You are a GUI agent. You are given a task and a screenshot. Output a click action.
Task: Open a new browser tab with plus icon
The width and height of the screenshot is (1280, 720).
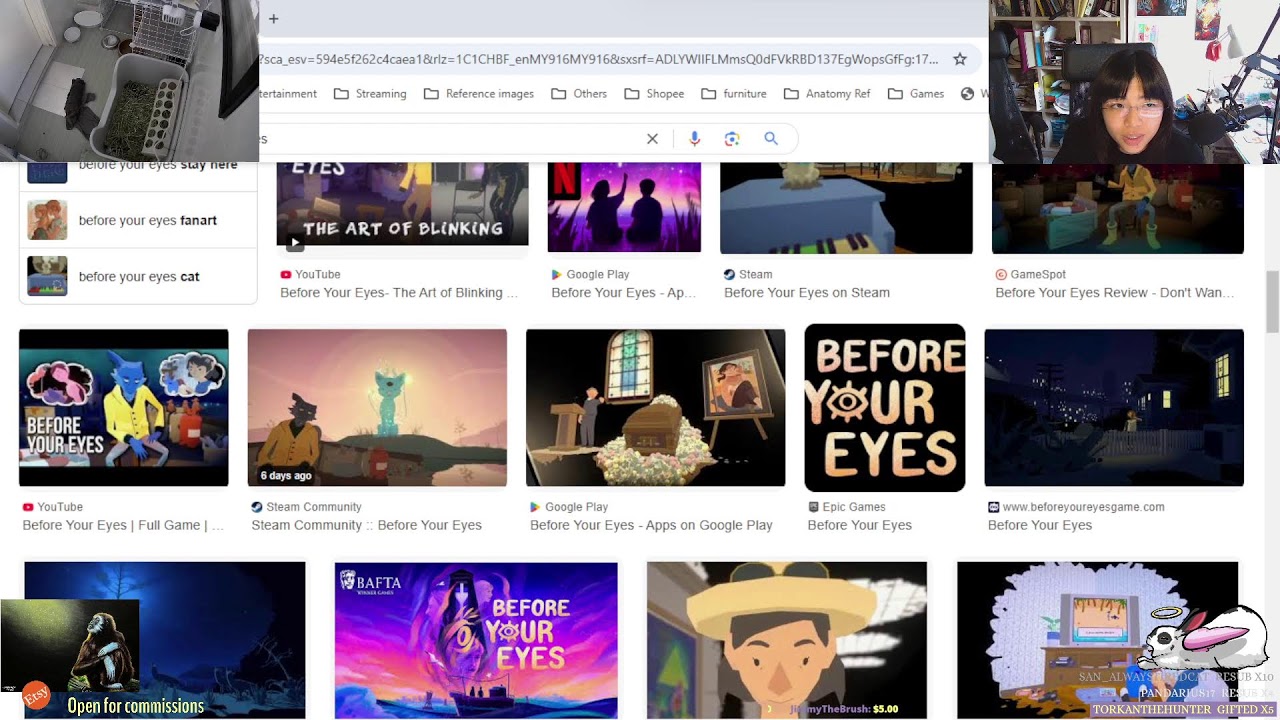click(273, 18)
